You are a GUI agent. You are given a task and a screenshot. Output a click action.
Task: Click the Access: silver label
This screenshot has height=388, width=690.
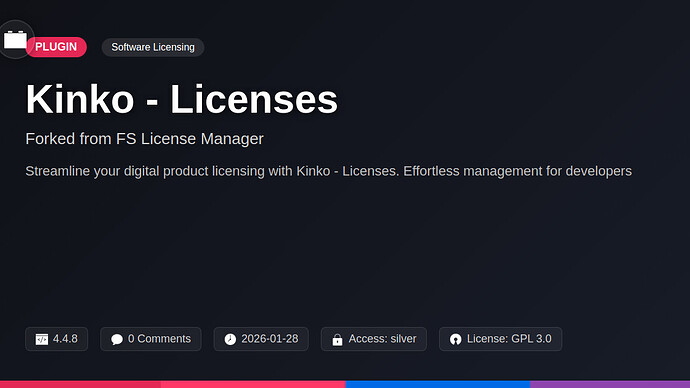pyautogui.click(x=382, y=339)
